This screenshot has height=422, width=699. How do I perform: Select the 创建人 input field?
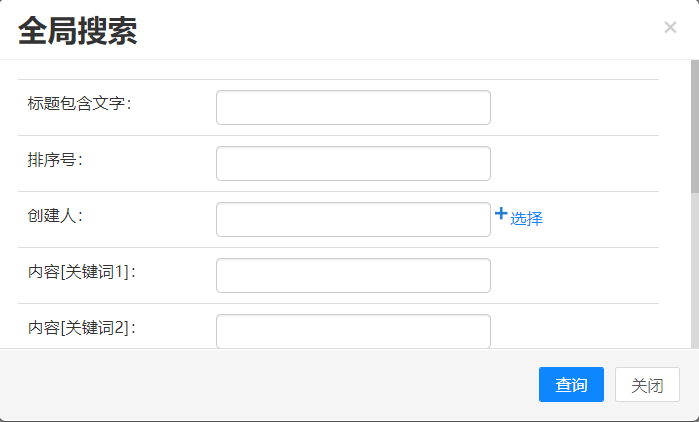(353, 220)
